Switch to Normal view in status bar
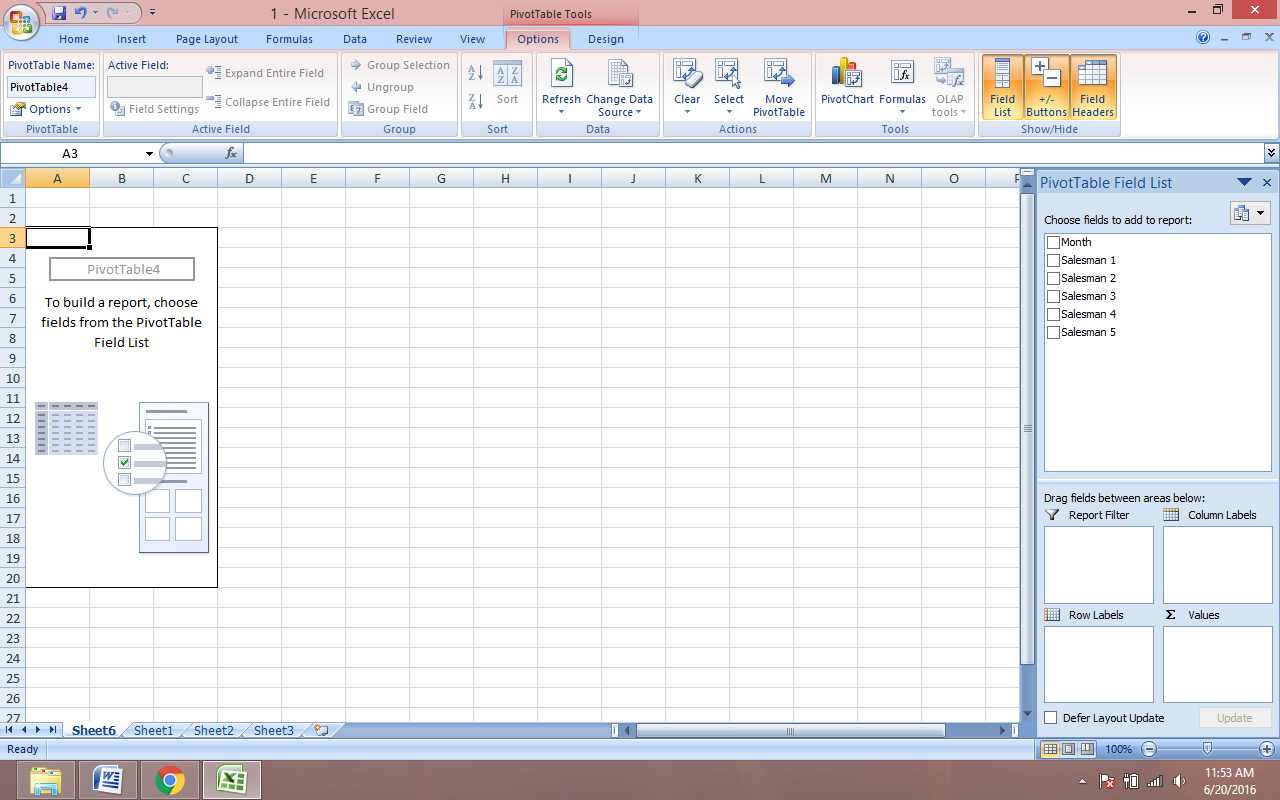Viewport: 1280px width, 800px height. (x=1050, y=749)
